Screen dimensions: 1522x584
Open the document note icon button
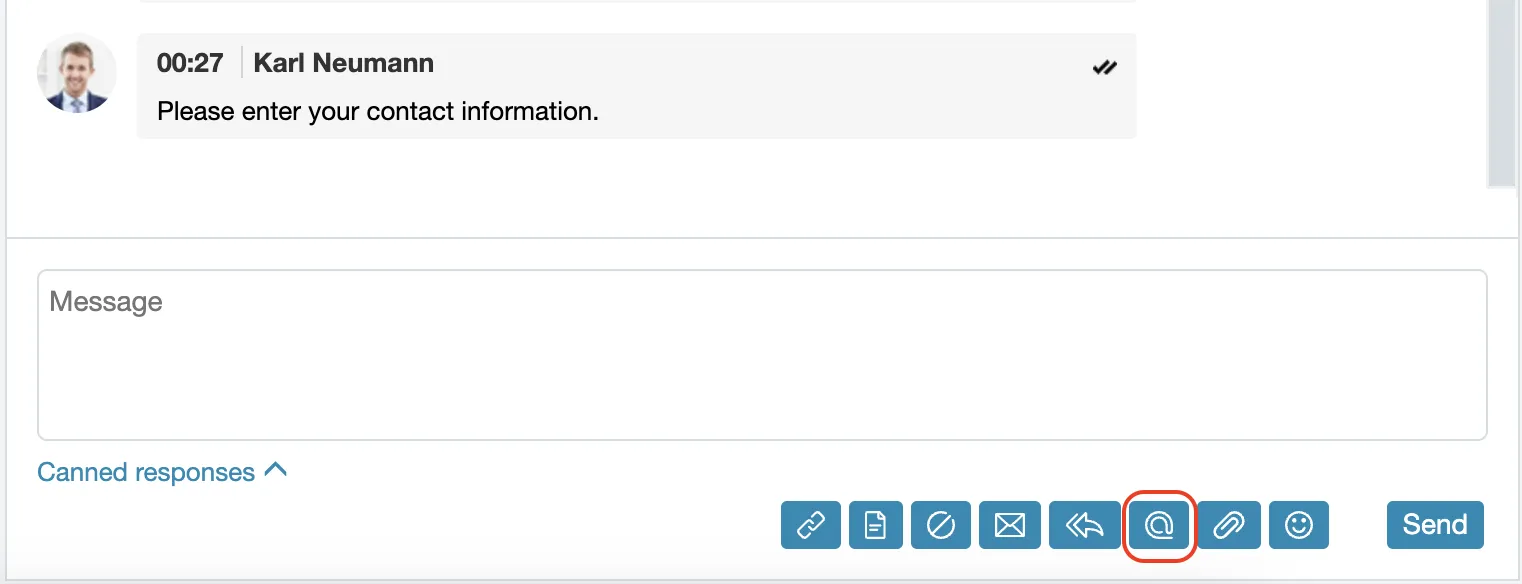tap(876, 525)
